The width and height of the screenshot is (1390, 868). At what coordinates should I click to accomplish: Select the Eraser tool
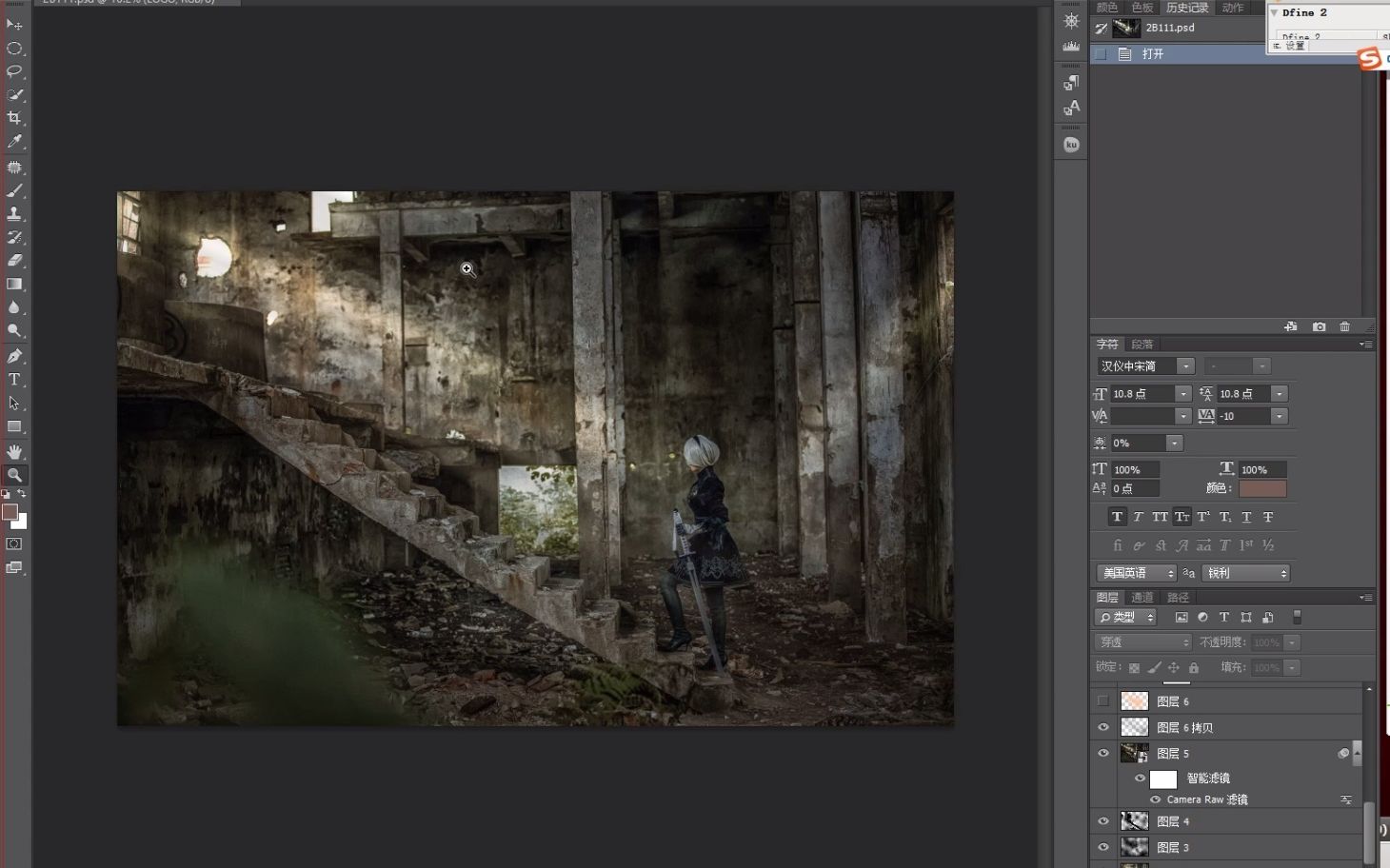coord(14,260)
